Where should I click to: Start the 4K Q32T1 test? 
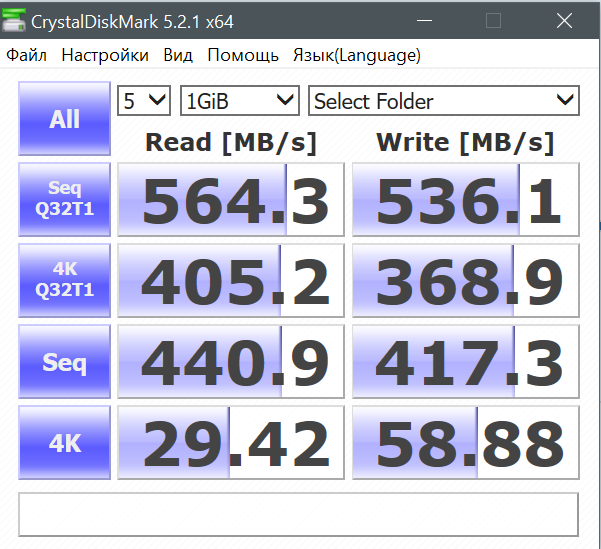click(65, 280)
